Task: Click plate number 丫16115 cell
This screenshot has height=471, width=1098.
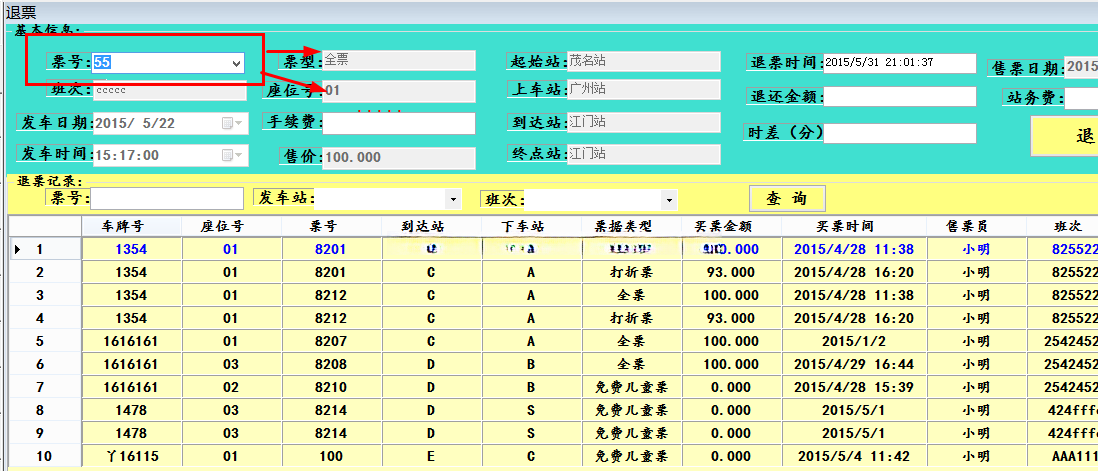Action: point(132,456)
